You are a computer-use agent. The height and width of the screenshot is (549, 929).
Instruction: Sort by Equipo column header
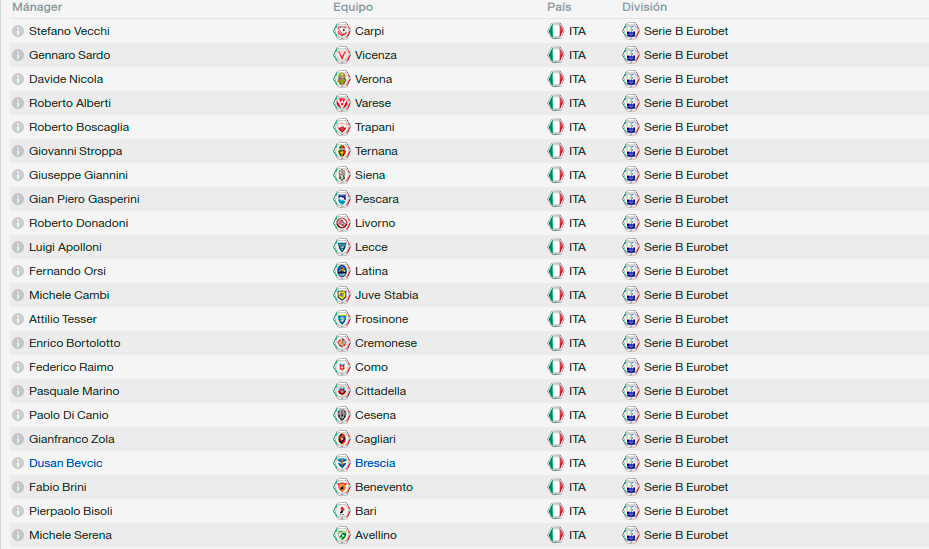[353, 7]
